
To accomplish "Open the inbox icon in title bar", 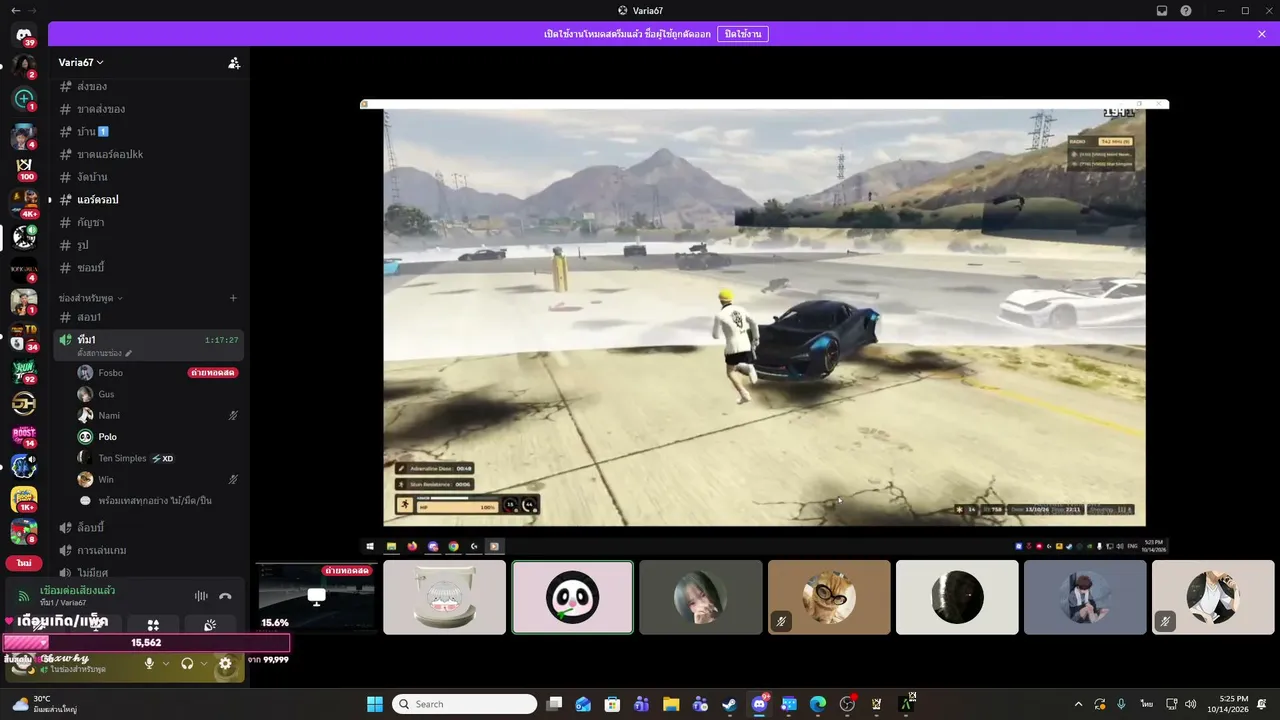I will point(1162,10).
